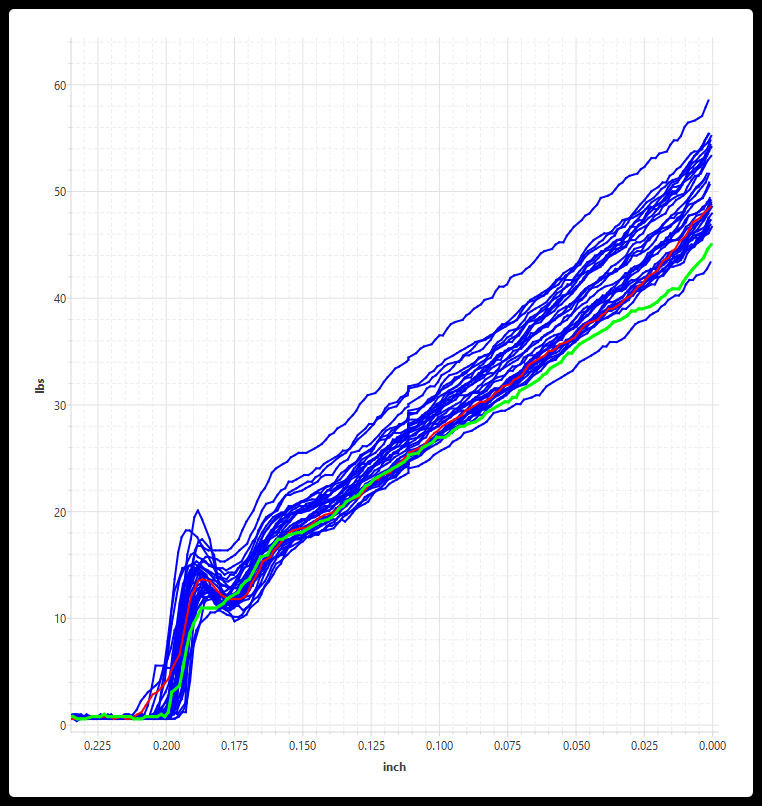Click the x-axis label 0.175

(x=234, y=746)
